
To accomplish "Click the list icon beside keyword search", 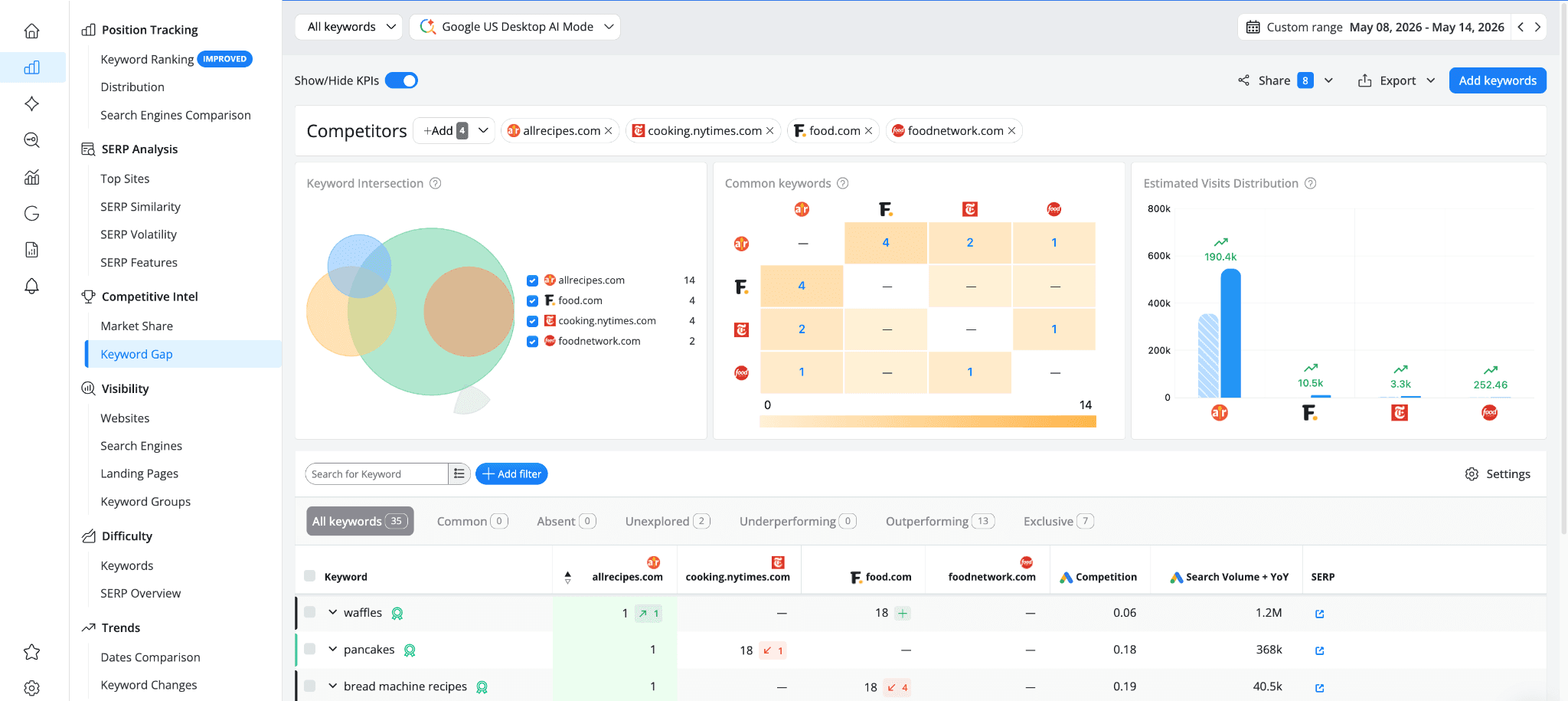I will [459, 473].
